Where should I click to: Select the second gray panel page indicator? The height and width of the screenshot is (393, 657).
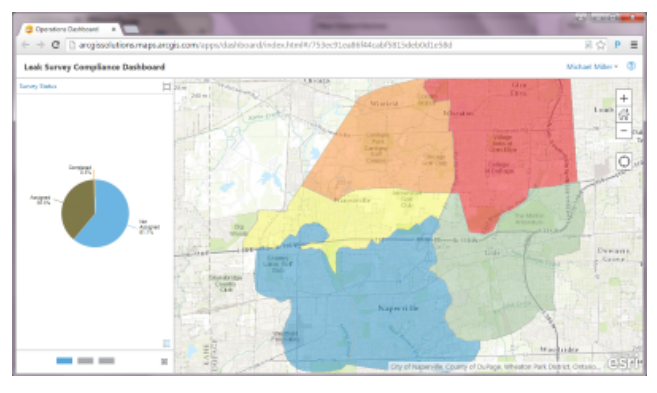(85, 361)
